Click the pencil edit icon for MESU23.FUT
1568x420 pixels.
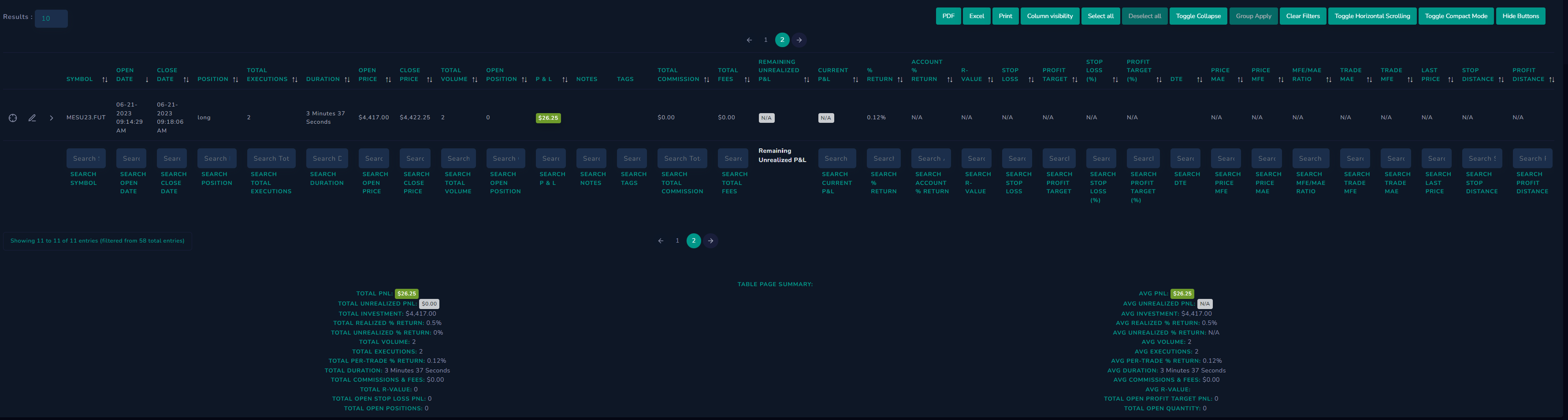pyautogui.click(x=32, y=118)
